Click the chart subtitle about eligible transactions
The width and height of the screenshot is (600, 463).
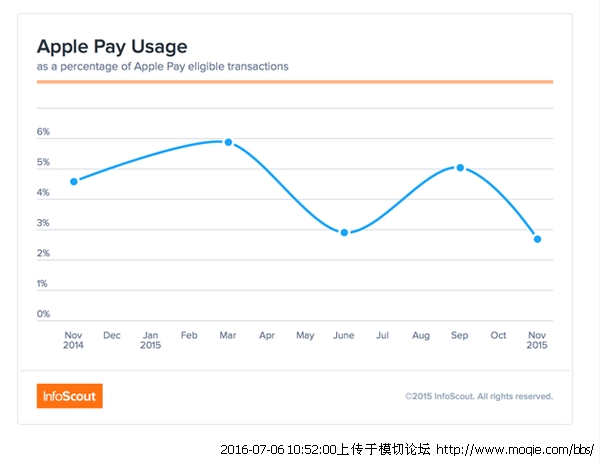point(163,66)
